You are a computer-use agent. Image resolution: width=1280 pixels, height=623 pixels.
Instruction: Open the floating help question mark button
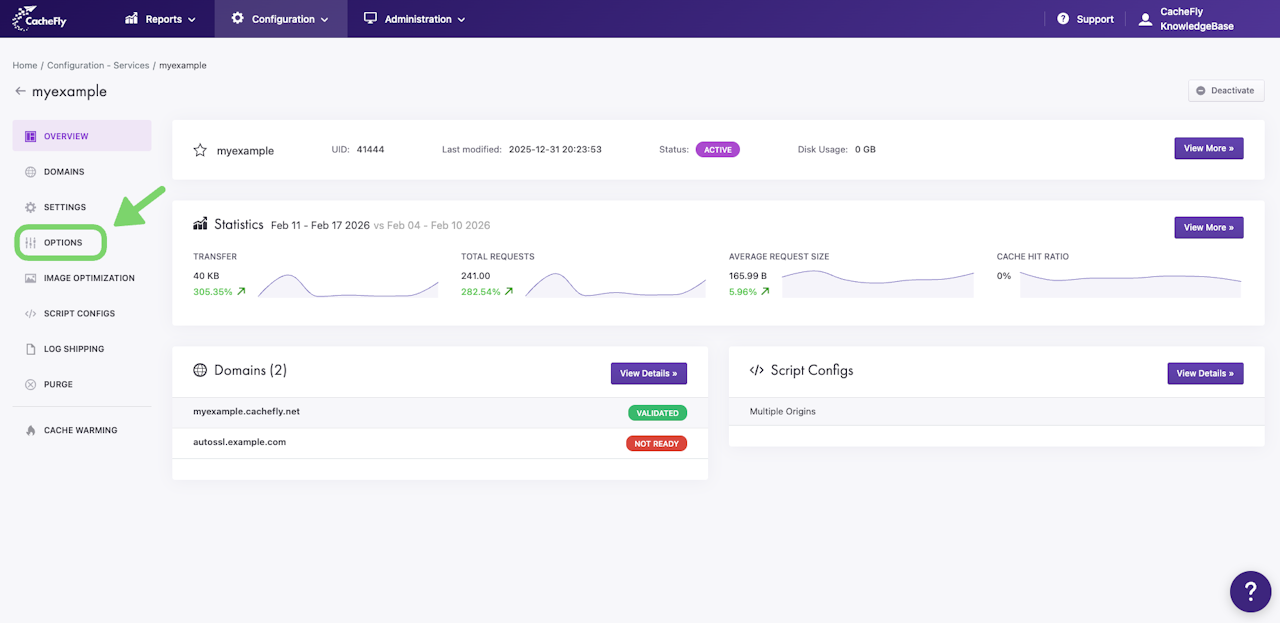pos(1250,591)
